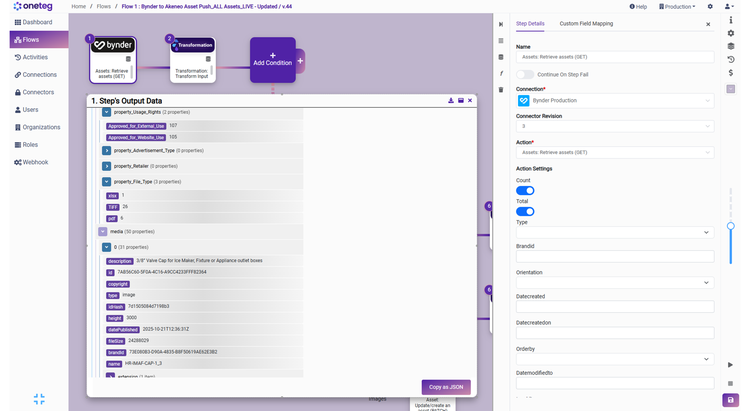750x411 pixels.
Task: Toggle the Total switch
Action: [525, 211]
